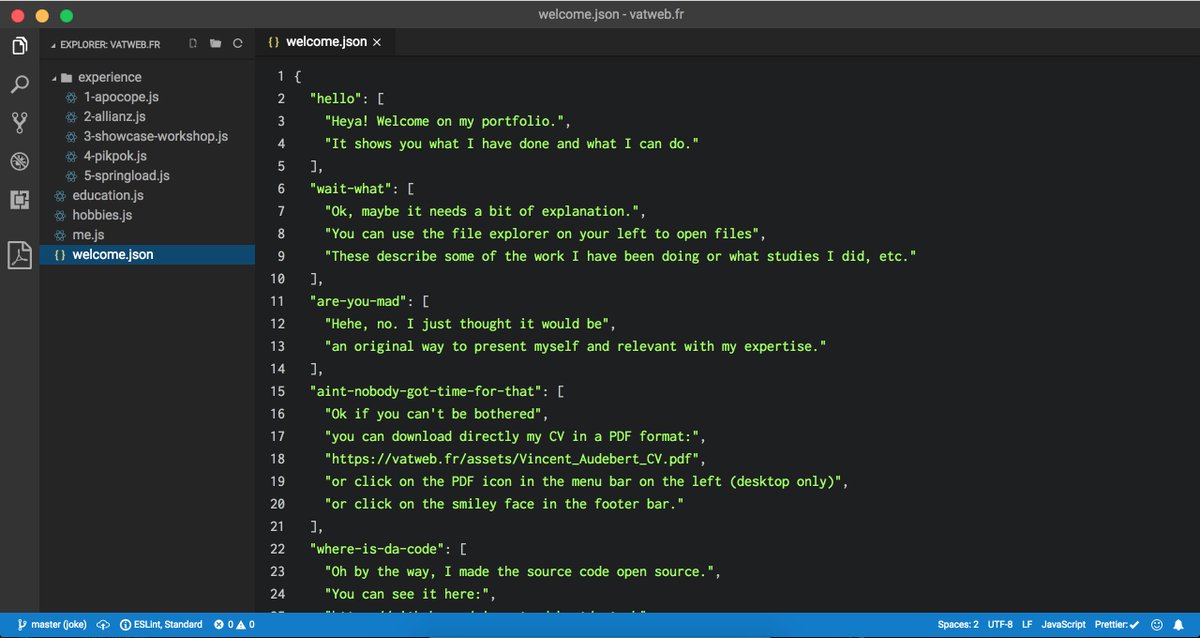Close the welcome.json tab
The height and width of the screenshot is (638, 1200).
click(x=376, y=43)
